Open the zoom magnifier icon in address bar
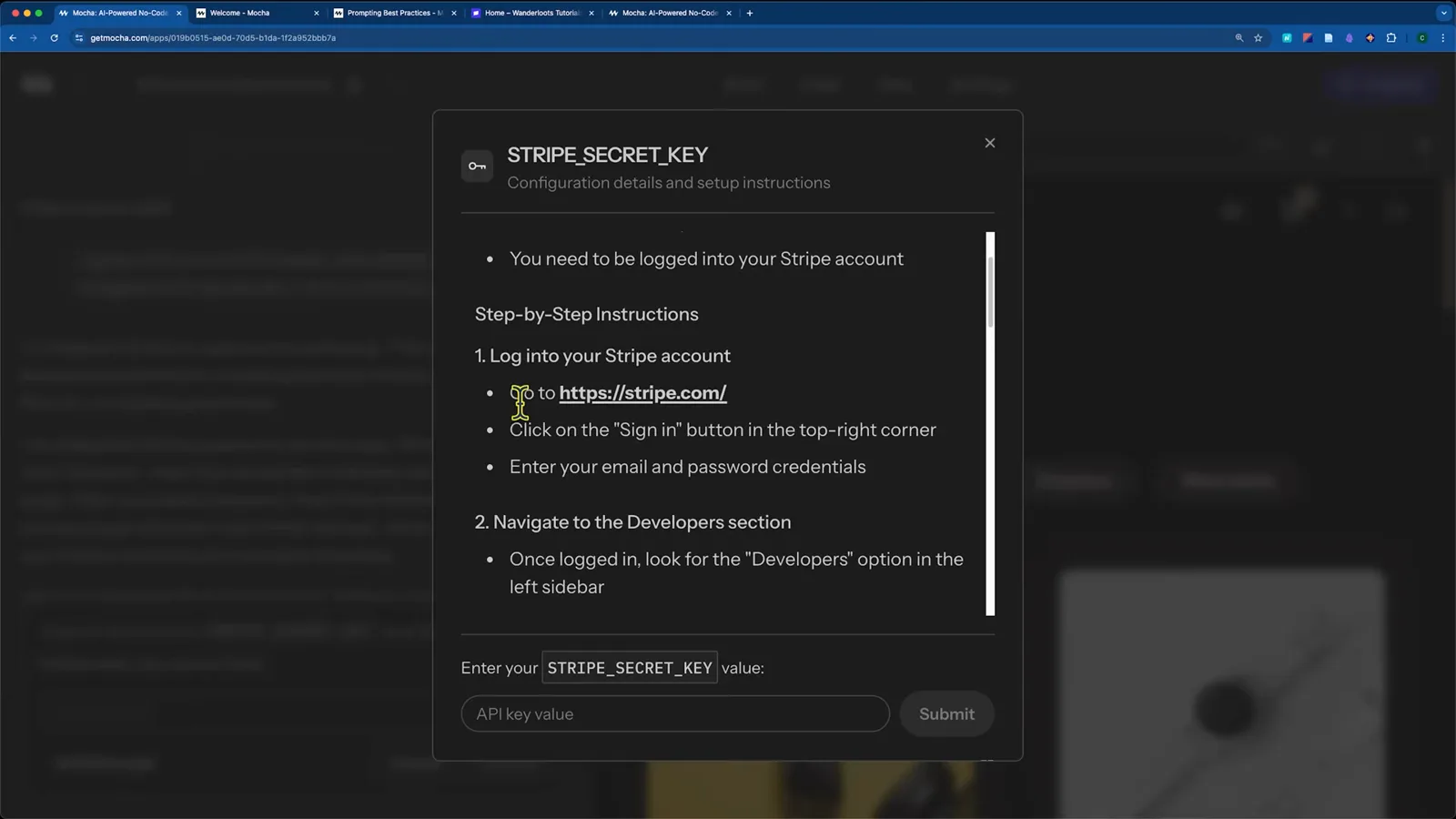 pos(1239,38)
